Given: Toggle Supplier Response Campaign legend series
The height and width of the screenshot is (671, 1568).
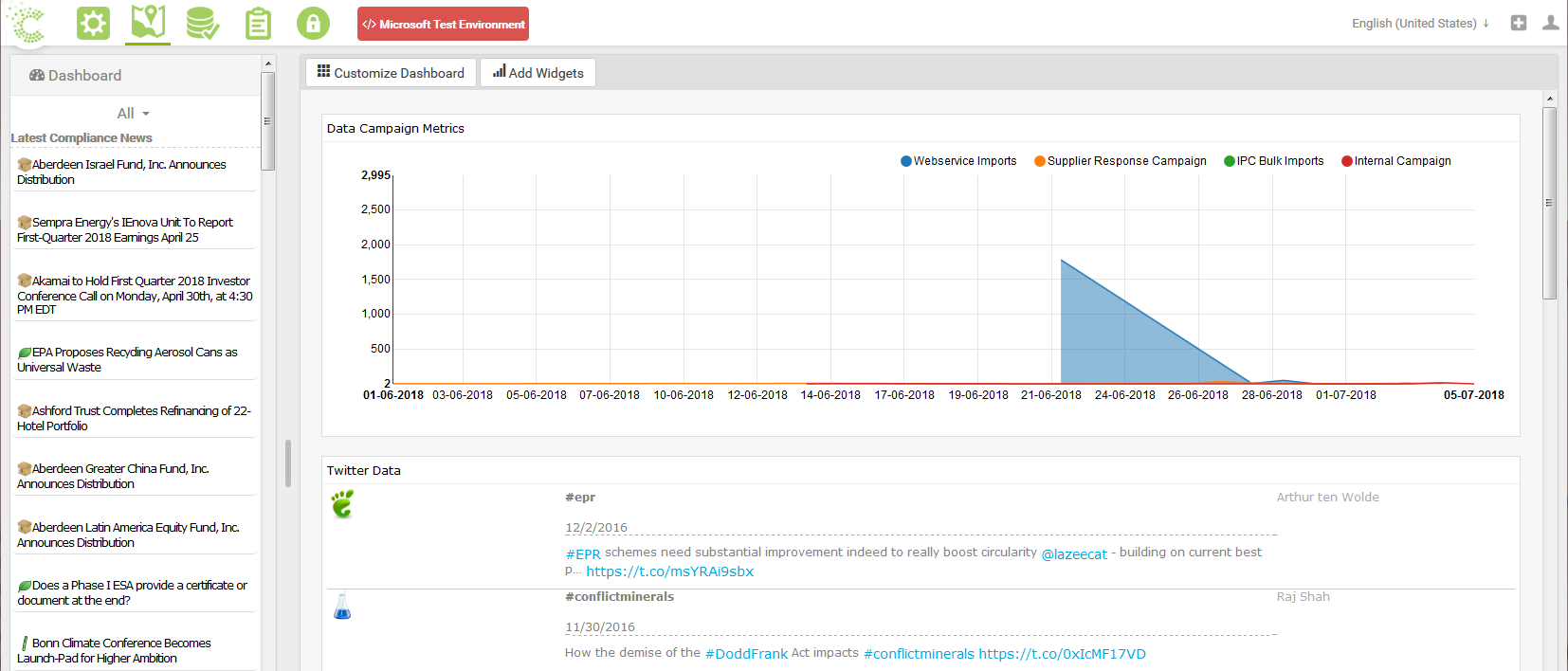Looking at the screenshot, I should [1121, 161].
